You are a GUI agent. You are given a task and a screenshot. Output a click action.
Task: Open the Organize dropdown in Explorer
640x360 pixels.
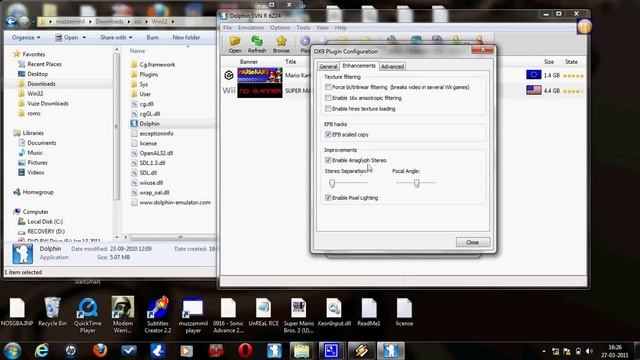click(x=26, y=37)
